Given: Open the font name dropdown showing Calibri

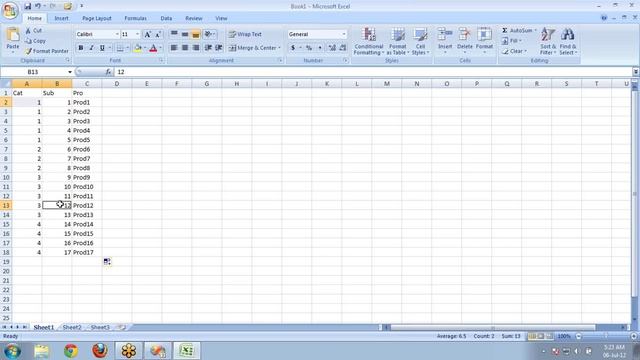Looking at the screenshot, I should 117,34.
